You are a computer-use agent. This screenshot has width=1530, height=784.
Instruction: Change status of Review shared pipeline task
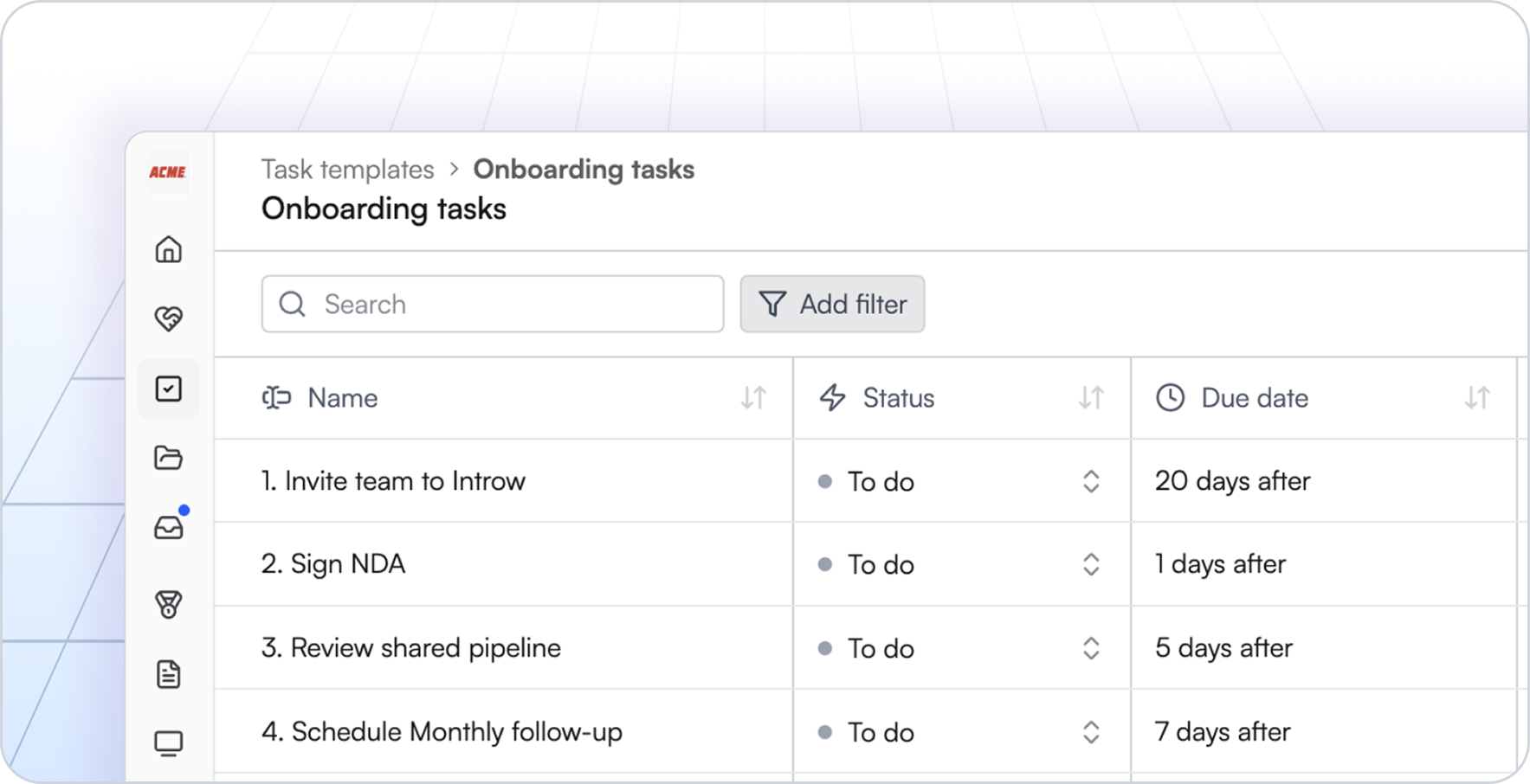[x=1091, y=648]
